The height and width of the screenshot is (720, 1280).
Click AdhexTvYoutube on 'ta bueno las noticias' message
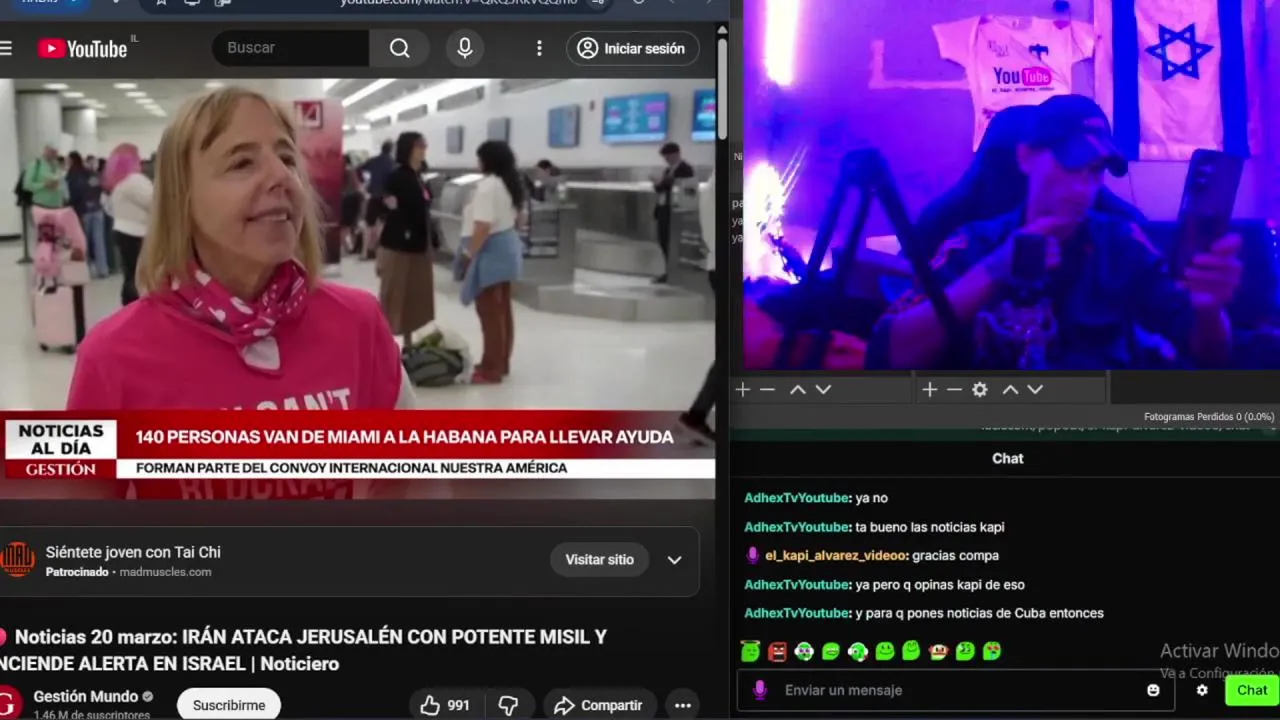coord(797,527)
